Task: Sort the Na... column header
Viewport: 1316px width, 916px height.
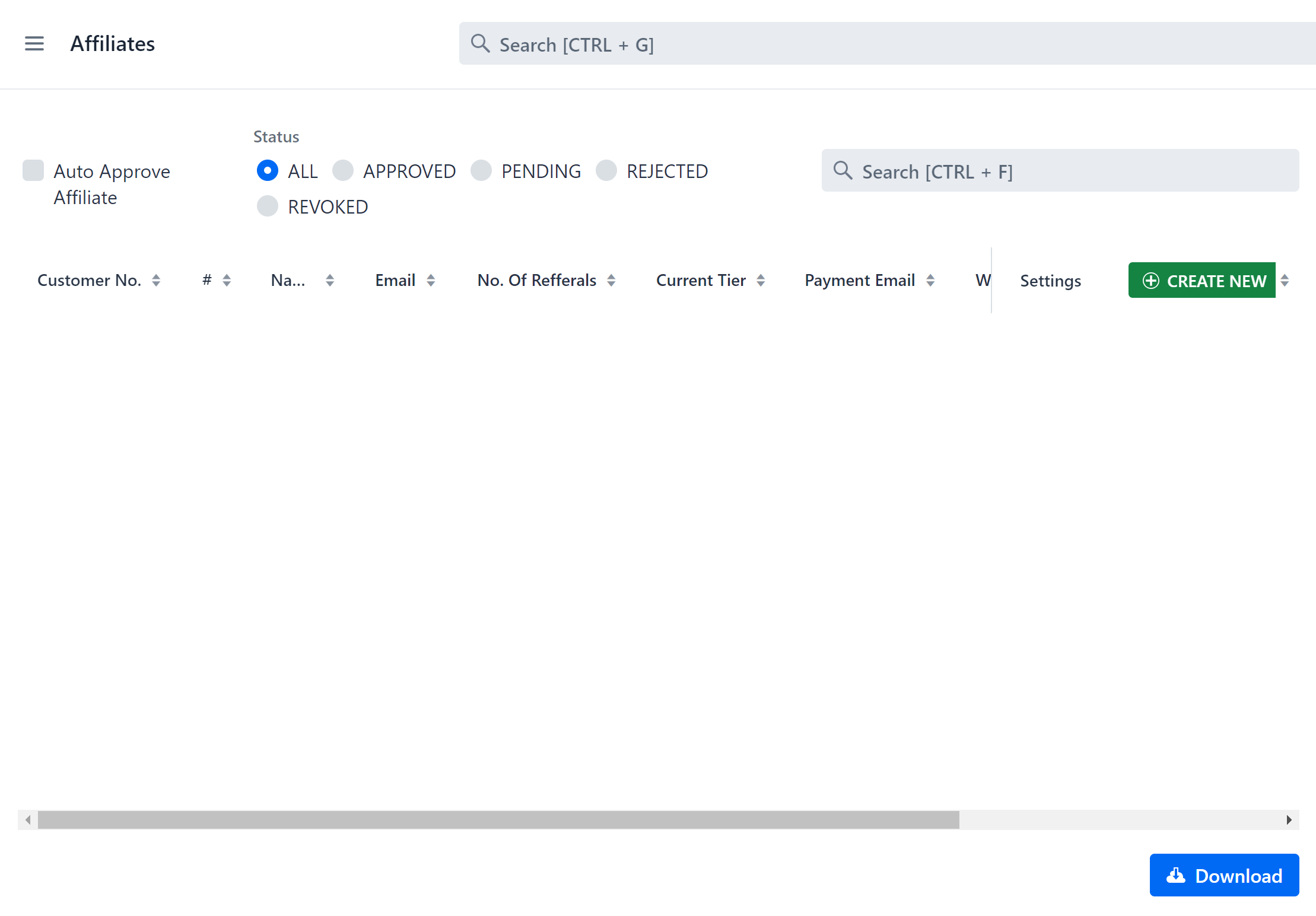Action: 330,279
